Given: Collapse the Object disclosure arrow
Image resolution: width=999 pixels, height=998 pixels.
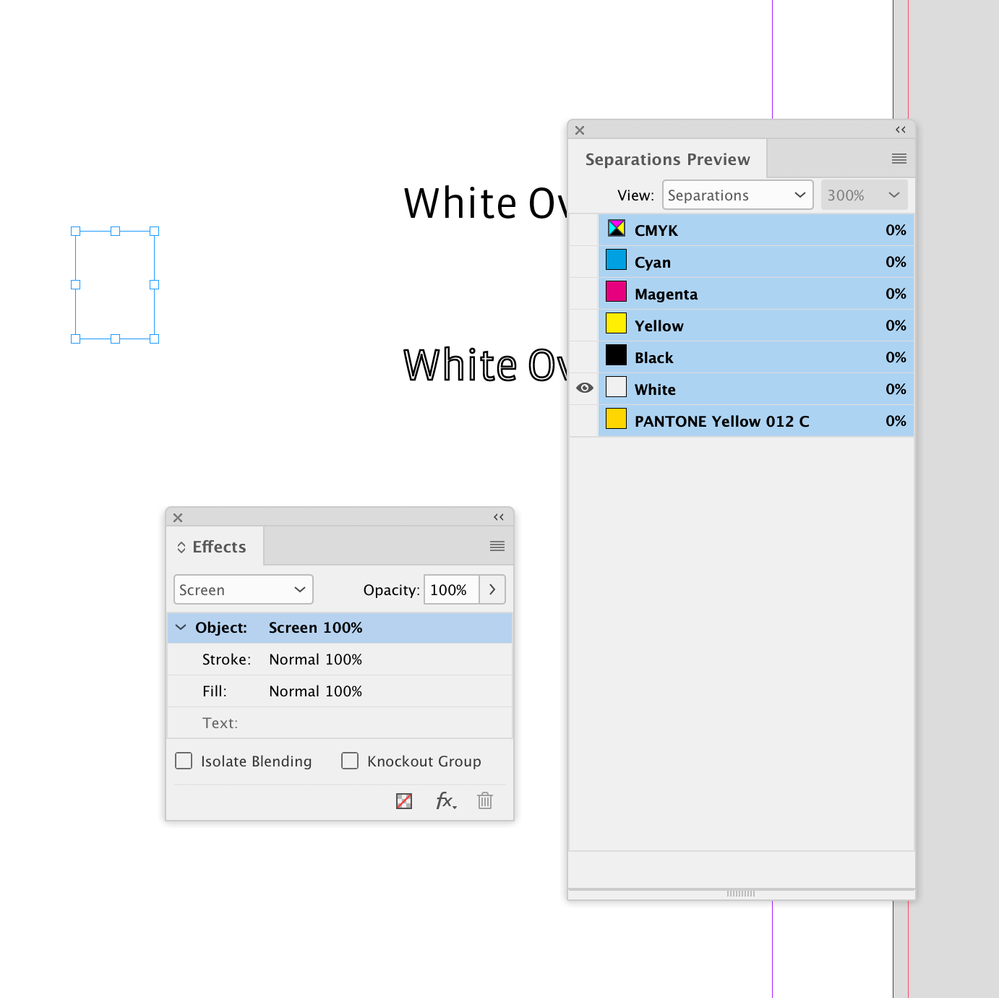Looking at the screenshot, I should click(181, 628).
